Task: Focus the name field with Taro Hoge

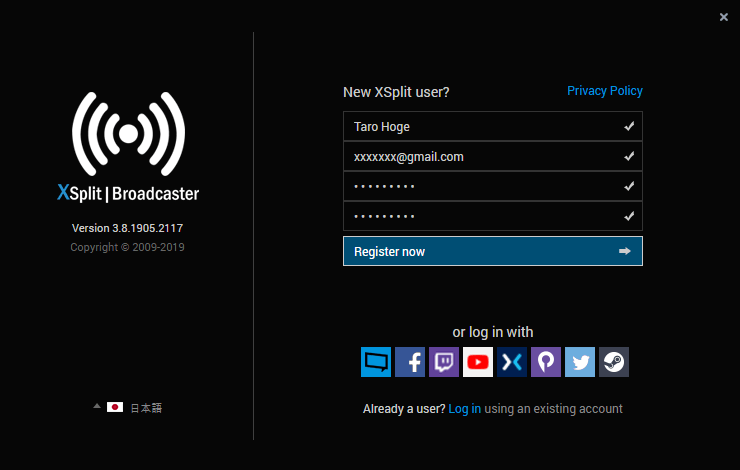Action: pos(493,126)
